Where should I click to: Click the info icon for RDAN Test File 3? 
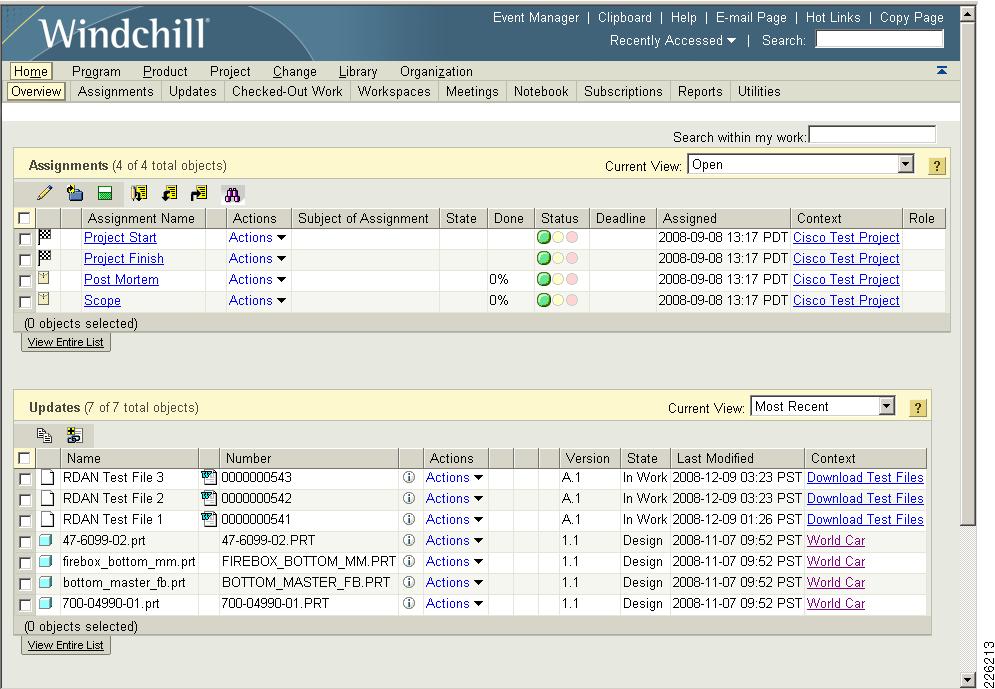pyautogui.click(x=409, y=478)
